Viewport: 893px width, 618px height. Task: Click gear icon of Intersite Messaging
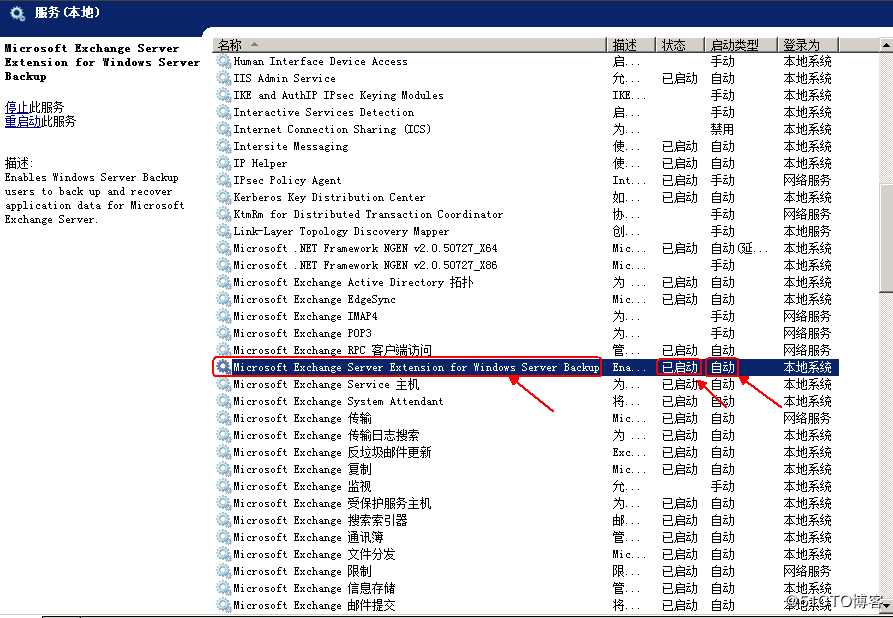pos(224,146)
